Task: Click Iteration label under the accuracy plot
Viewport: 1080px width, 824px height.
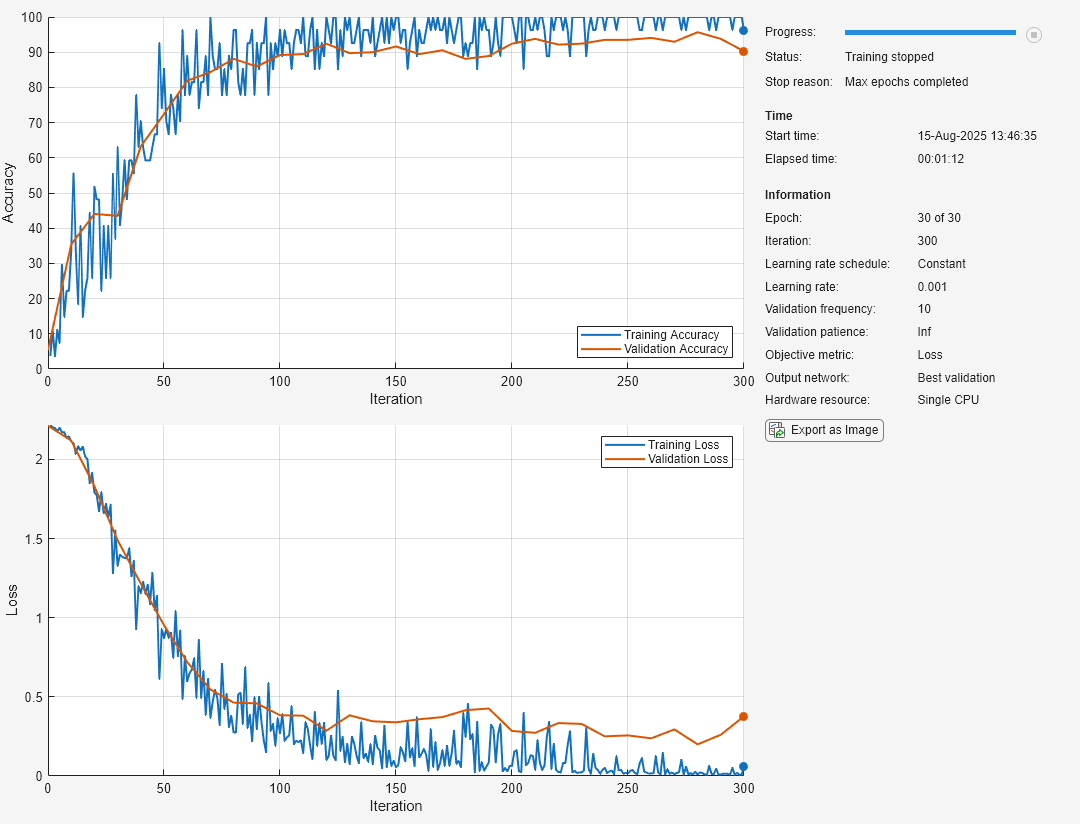Action: point(395,399)
